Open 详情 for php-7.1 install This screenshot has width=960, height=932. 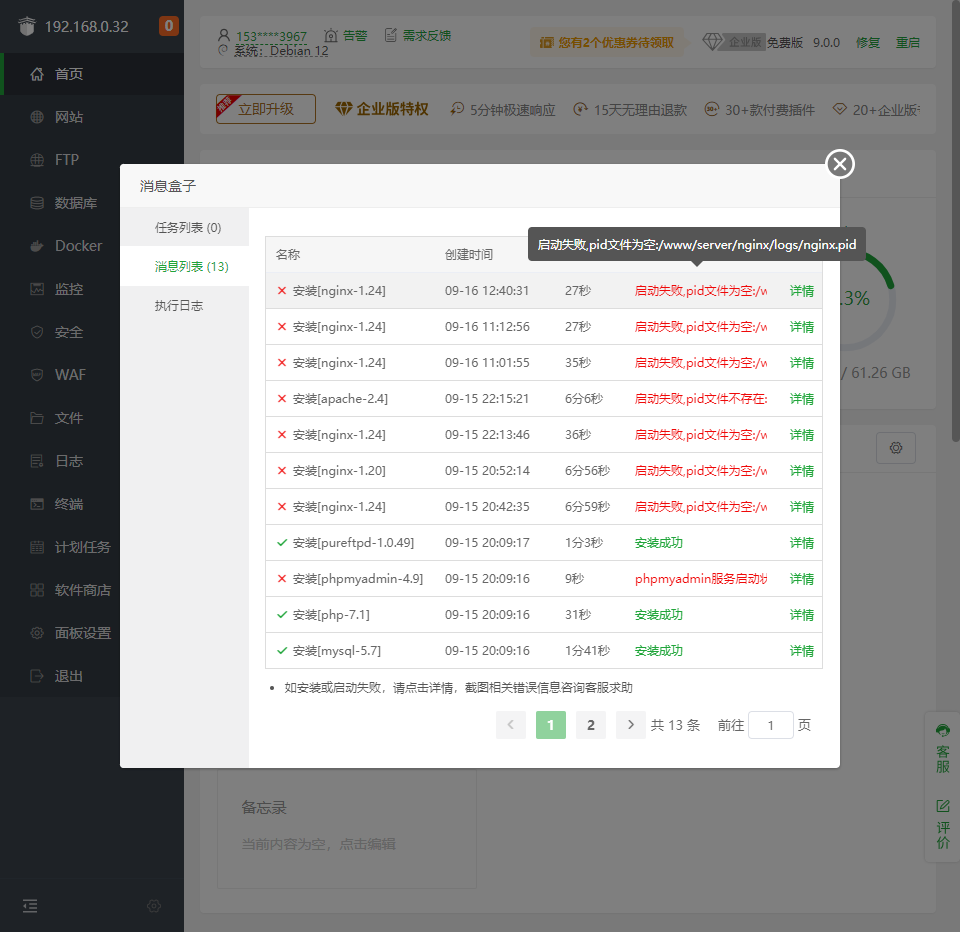pos(801,615)
